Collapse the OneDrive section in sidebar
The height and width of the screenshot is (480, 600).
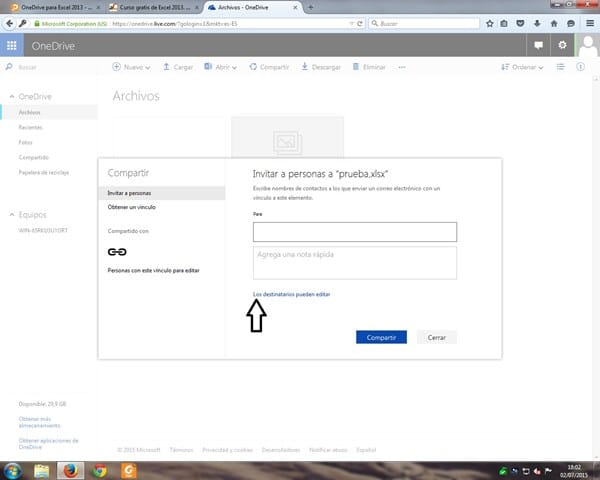point(12,96)
